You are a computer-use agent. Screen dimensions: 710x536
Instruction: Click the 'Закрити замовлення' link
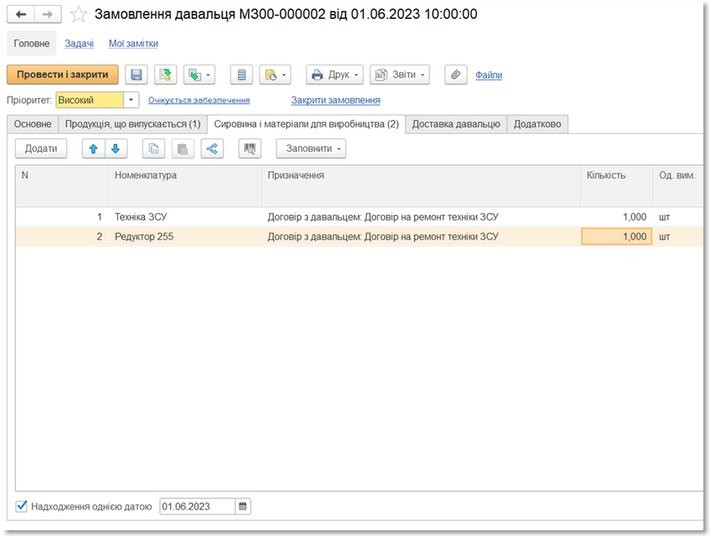coord(335,100)
